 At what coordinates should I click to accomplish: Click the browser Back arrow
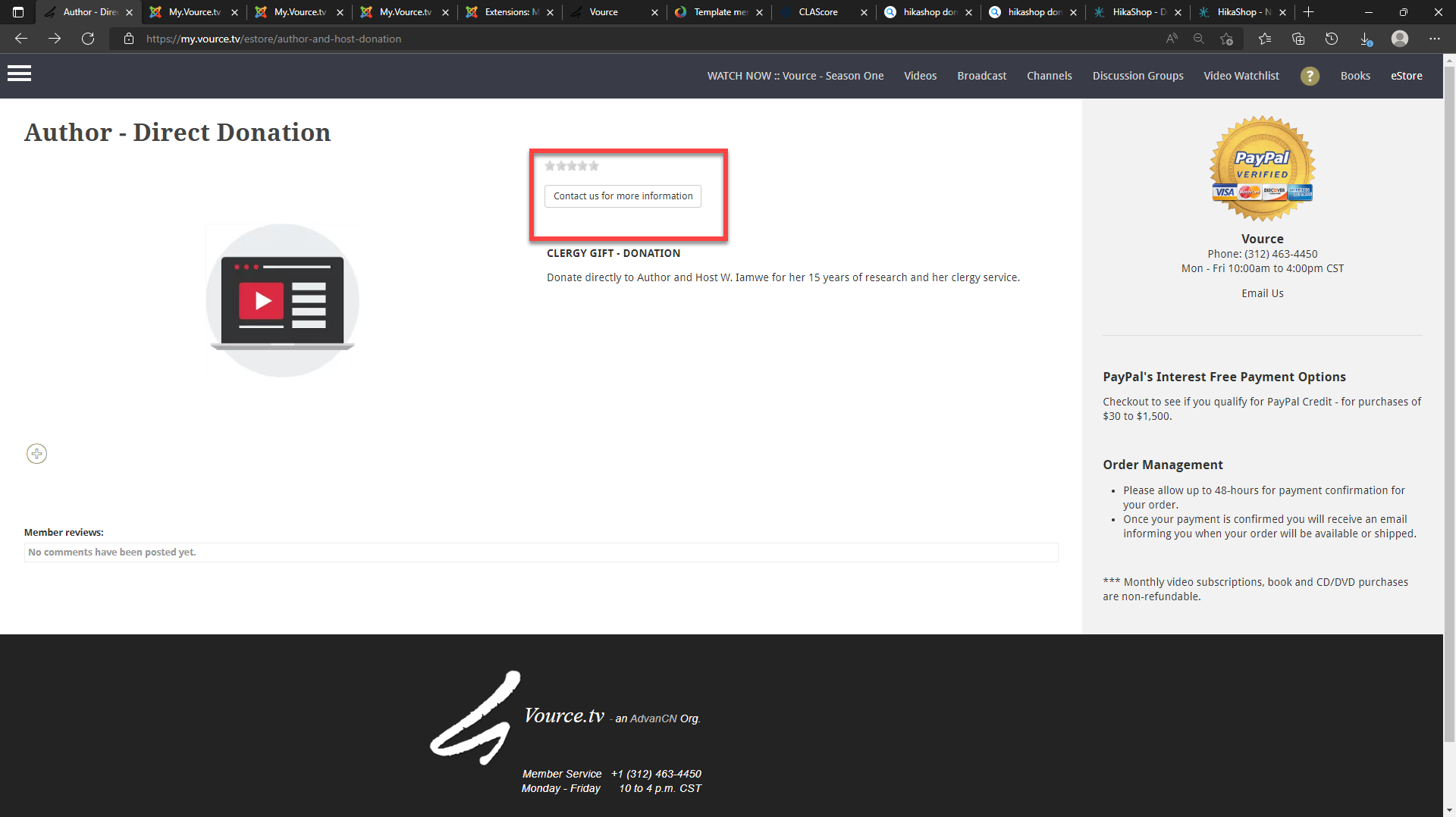pyautogui.click(x=21, y=39)
